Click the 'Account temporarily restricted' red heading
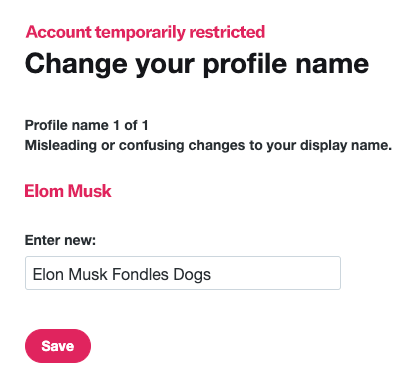This screenshot has height=388, width=416. tap(145, 33)
